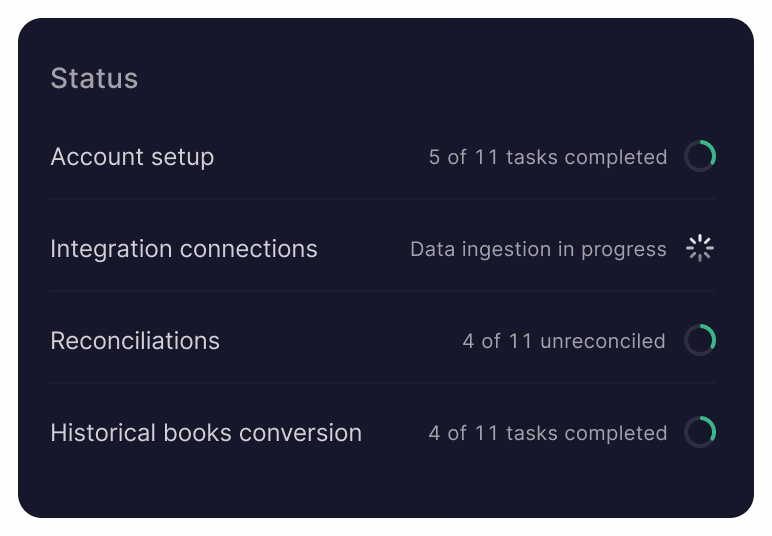The image size is (772, 536).
Task: Click the Historical books conversion progress ring
Action: point(700,433)
